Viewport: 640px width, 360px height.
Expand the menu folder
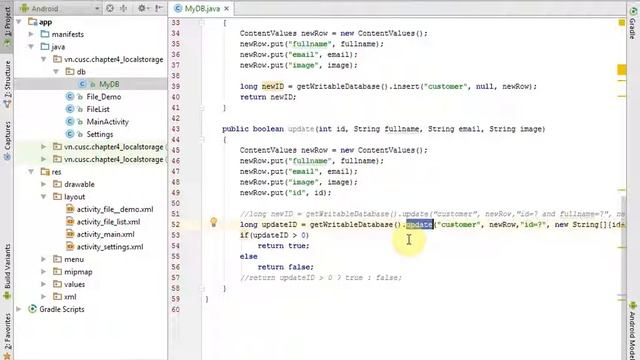point(43,259)
